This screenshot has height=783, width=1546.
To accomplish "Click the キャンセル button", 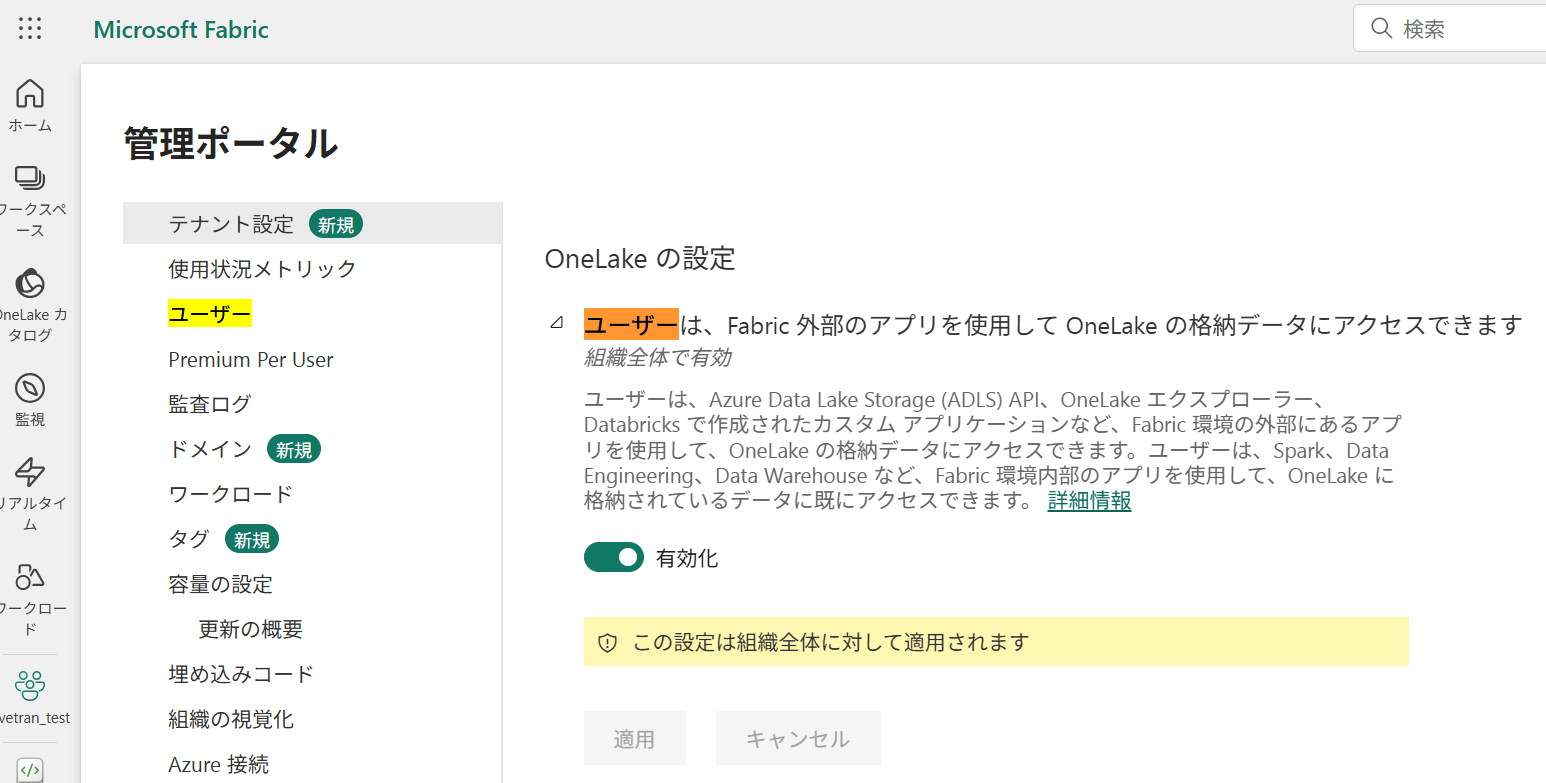I will coord(798,738).
